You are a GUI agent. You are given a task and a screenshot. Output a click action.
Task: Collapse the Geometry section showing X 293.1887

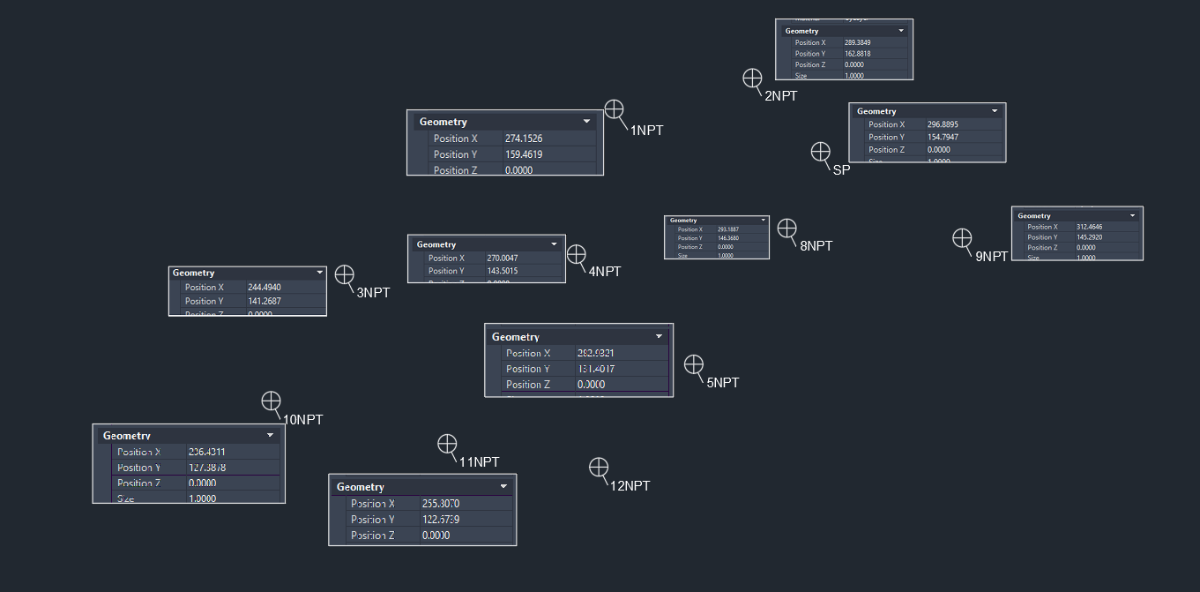pyautogui.click(x=763, y=220)
